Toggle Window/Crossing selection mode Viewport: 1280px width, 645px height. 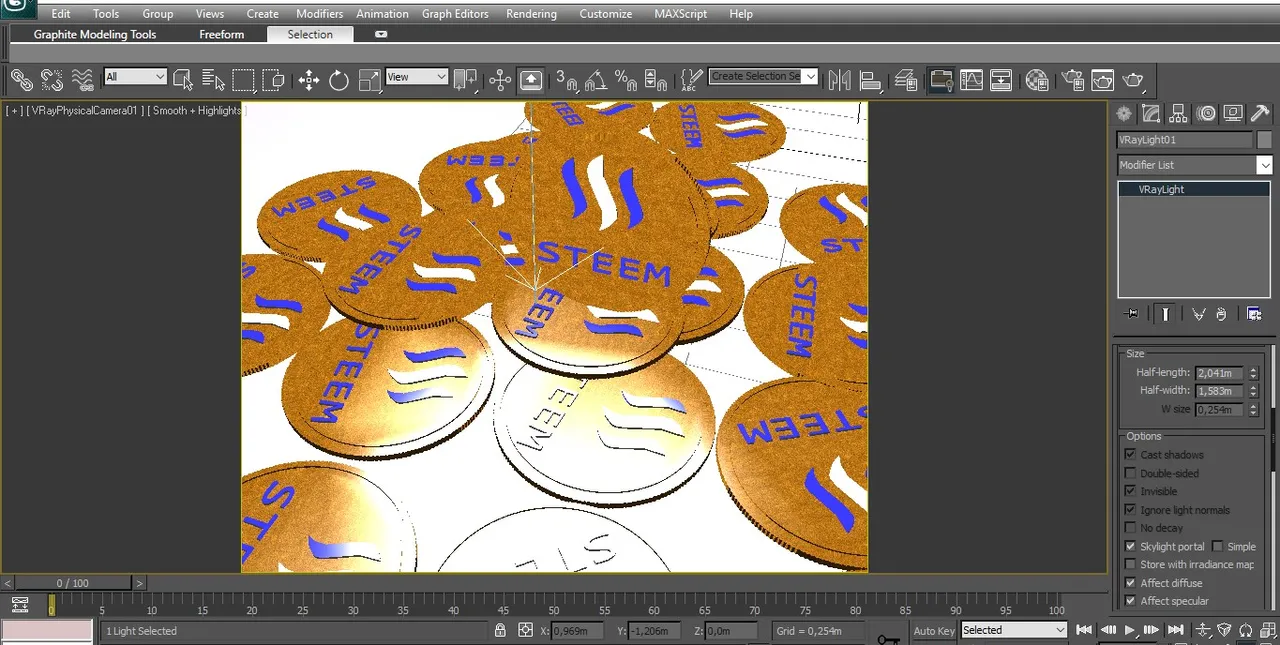pyautogui.click(x=274, y=79)
